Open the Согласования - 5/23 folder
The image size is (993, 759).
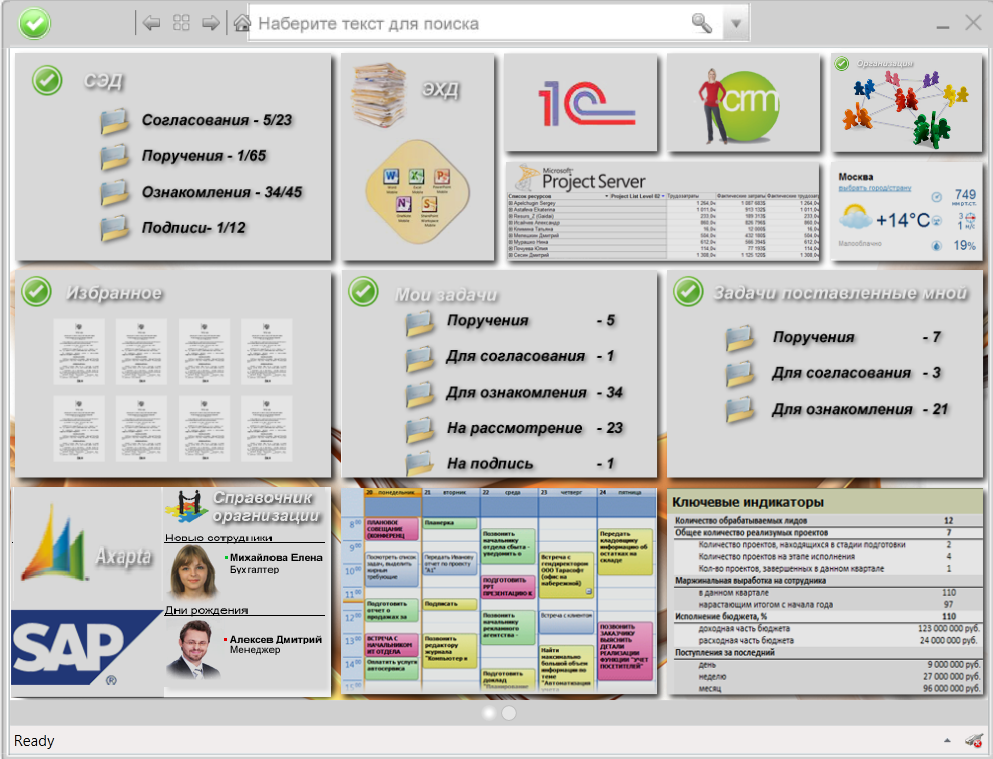tap(216, 121)
